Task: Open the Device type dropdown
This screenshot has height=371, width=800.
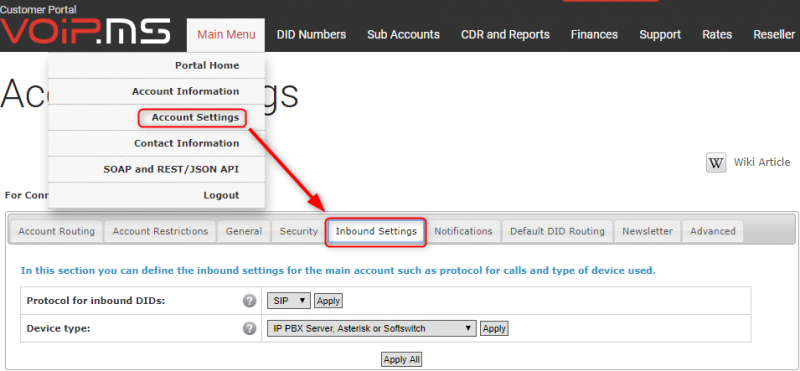Action: point(371,328)
